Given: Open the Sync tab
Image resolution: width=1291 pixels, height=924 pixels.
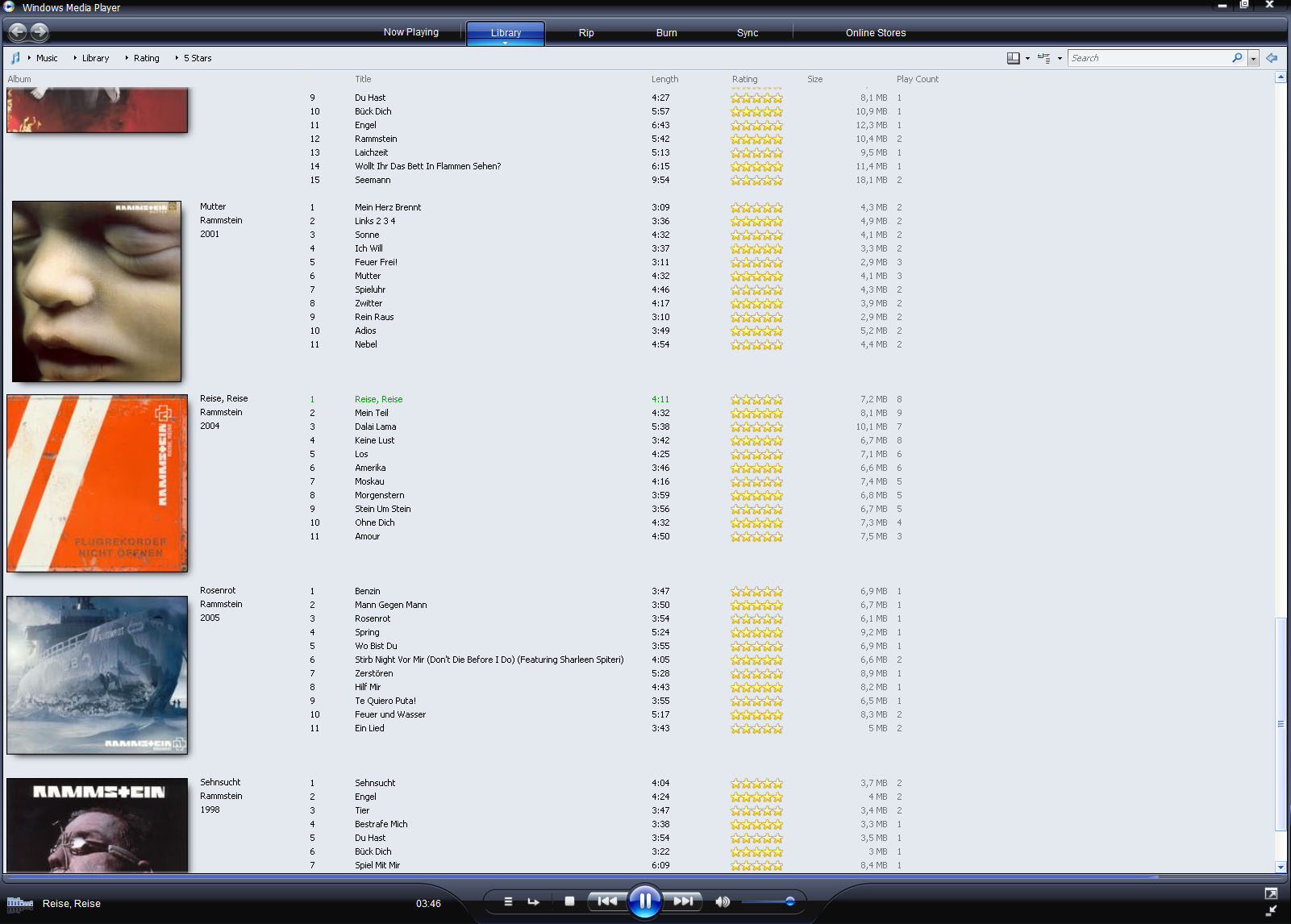Looking at the screenshot, I should [748, 33].
